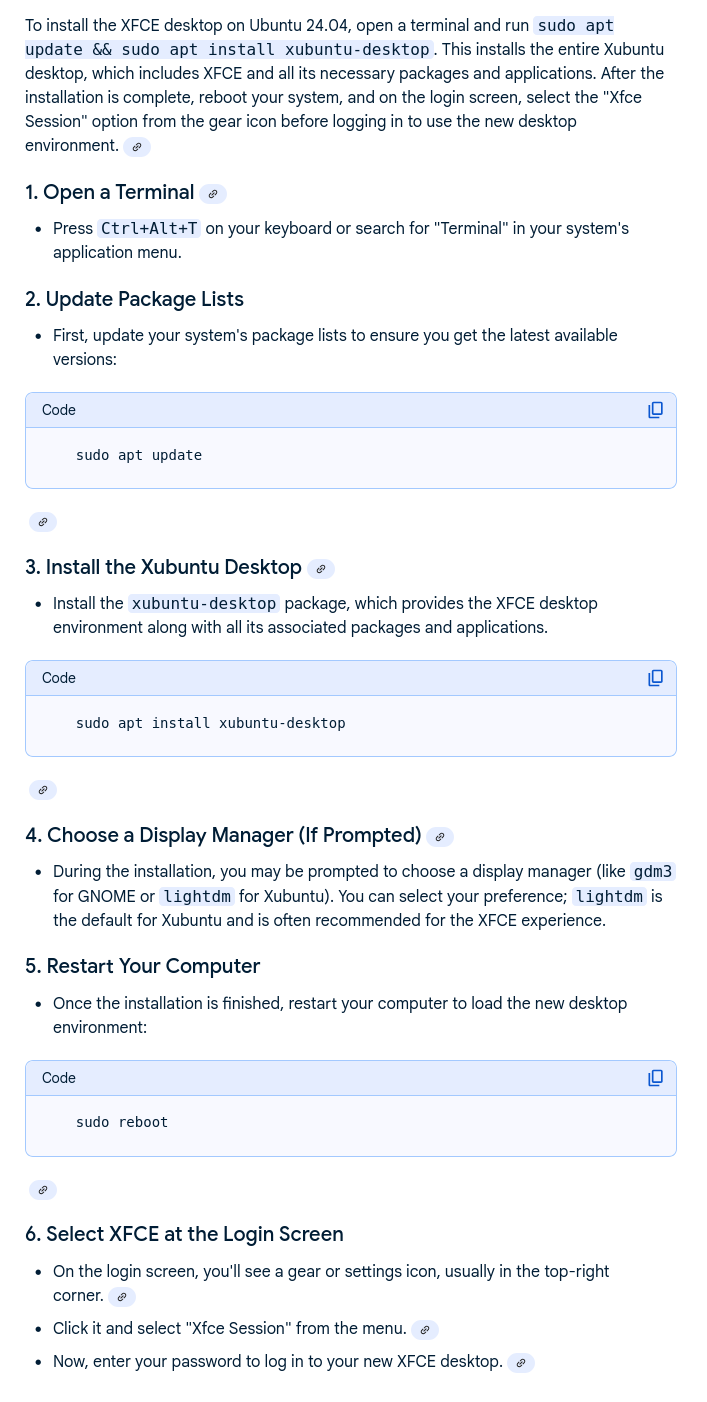The width and height of the screenshot is (707, 1402).
Task: Copy the sudo apt update code
Action: (655, 410)
